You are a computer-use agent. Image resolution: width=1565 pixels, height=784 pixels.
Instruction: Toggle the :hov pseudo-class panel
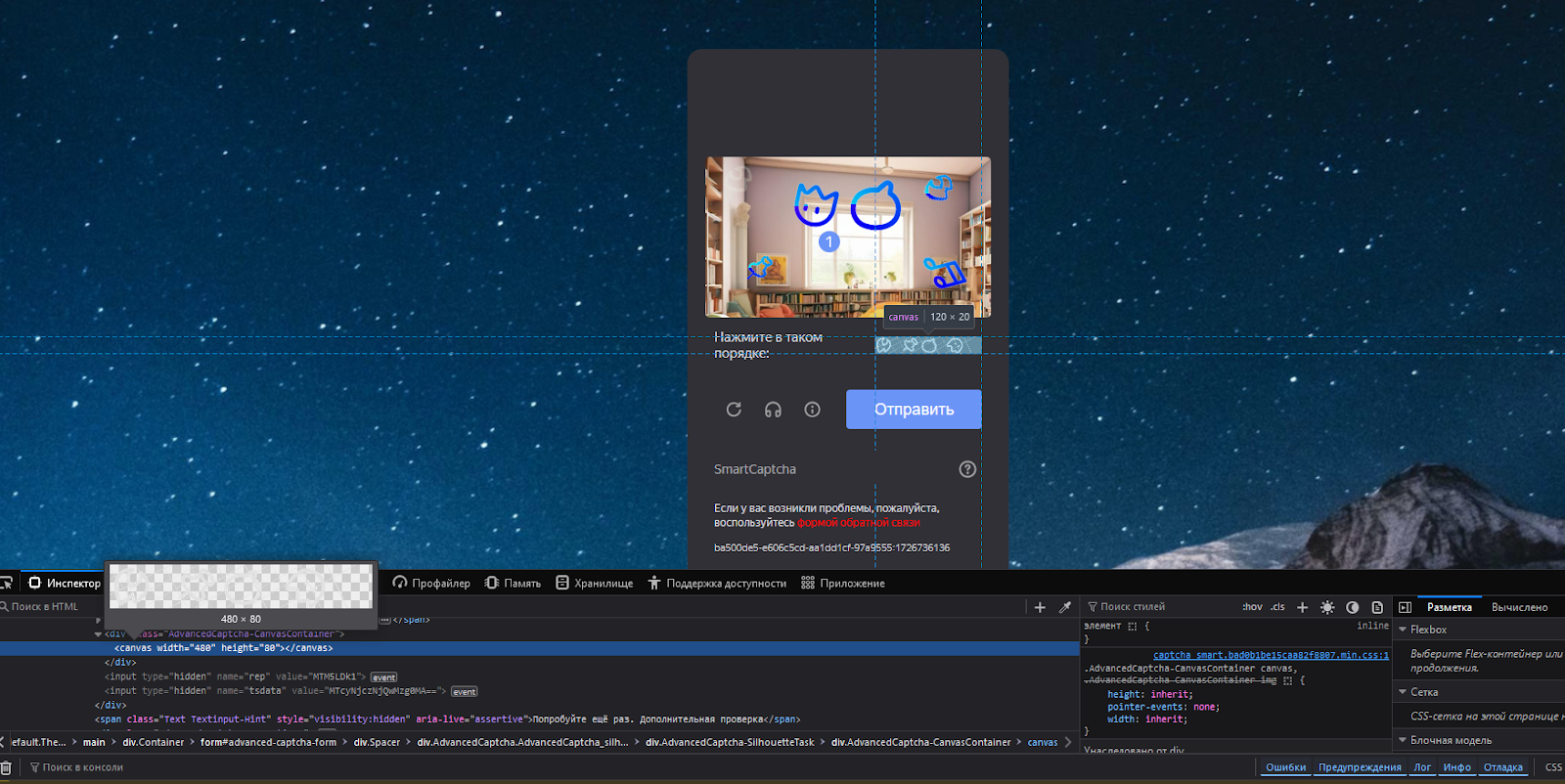click(1252, 607)
